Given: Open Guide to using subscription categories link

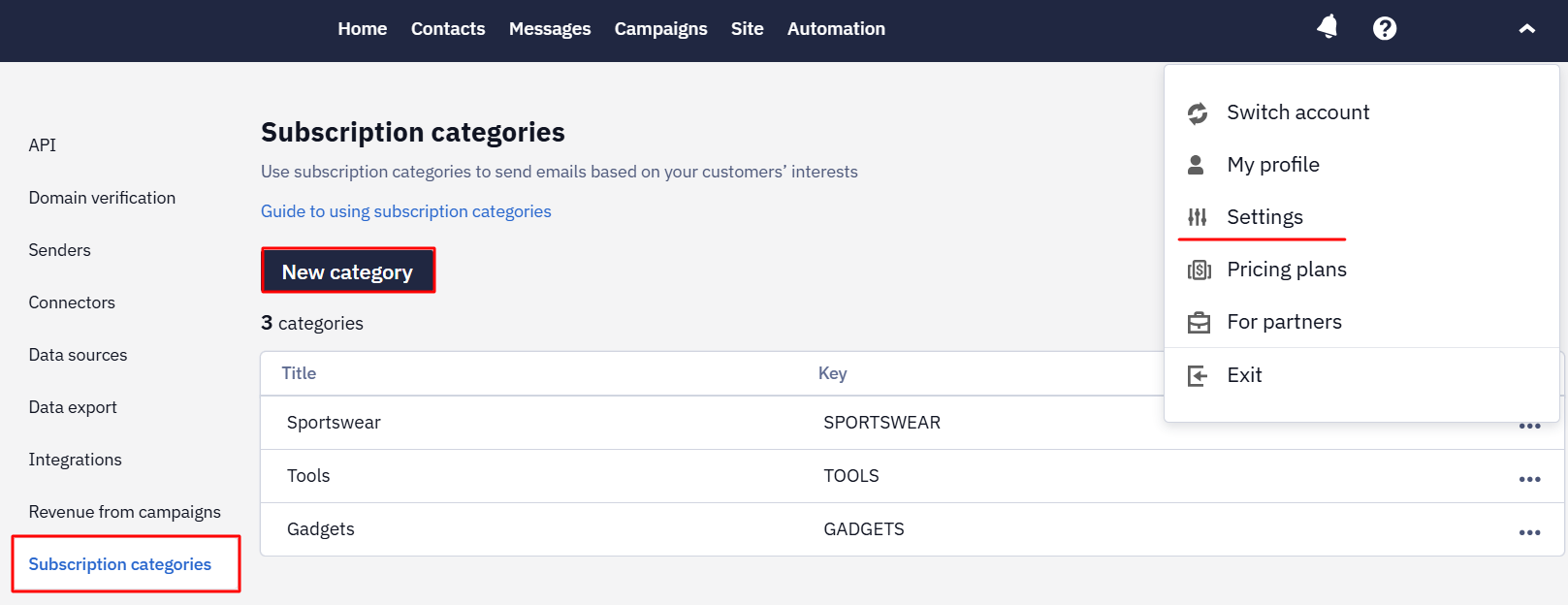Looking at the screenshot, I should pos(406,211).
